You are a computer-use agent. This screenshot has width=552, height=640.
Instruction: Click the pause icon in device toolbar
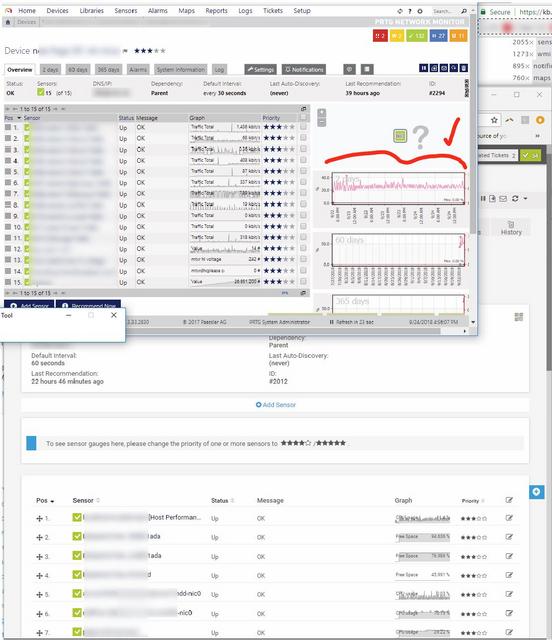click(423, 68)
